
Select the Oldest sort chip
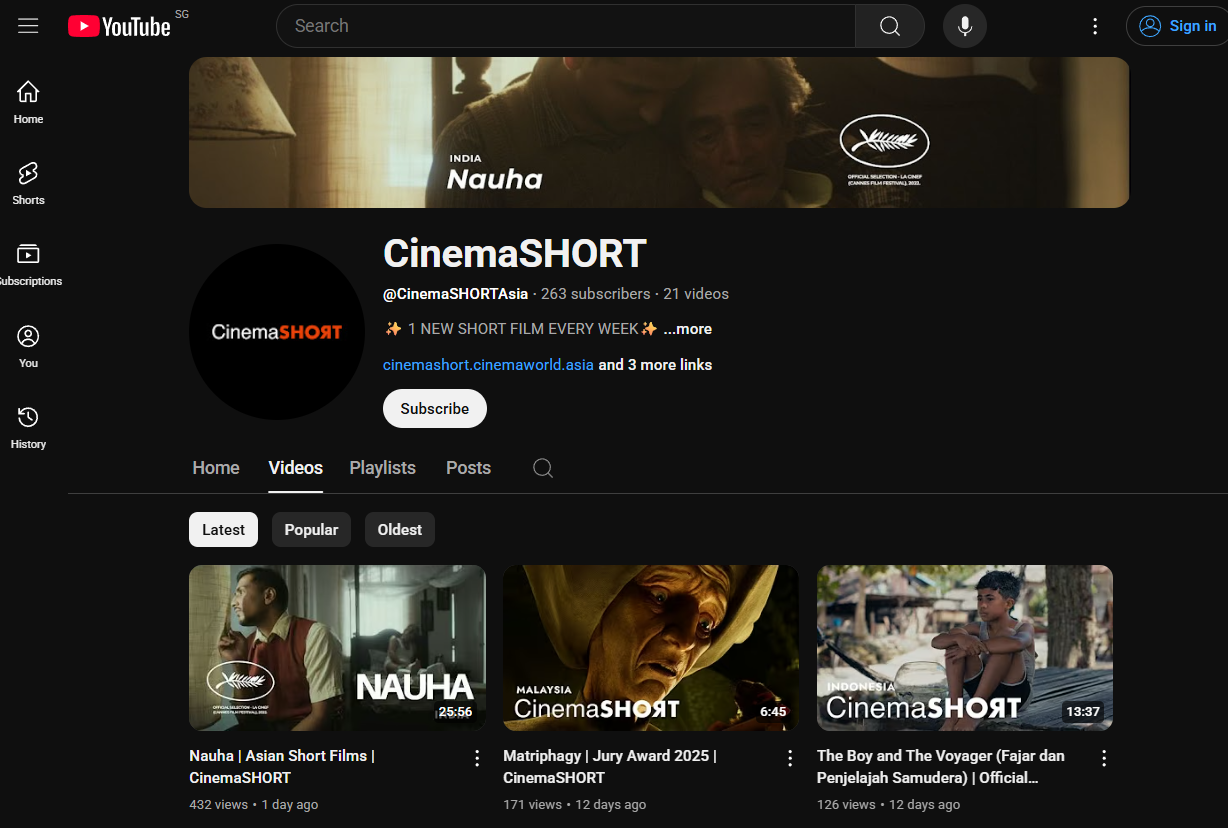point(399,530)
